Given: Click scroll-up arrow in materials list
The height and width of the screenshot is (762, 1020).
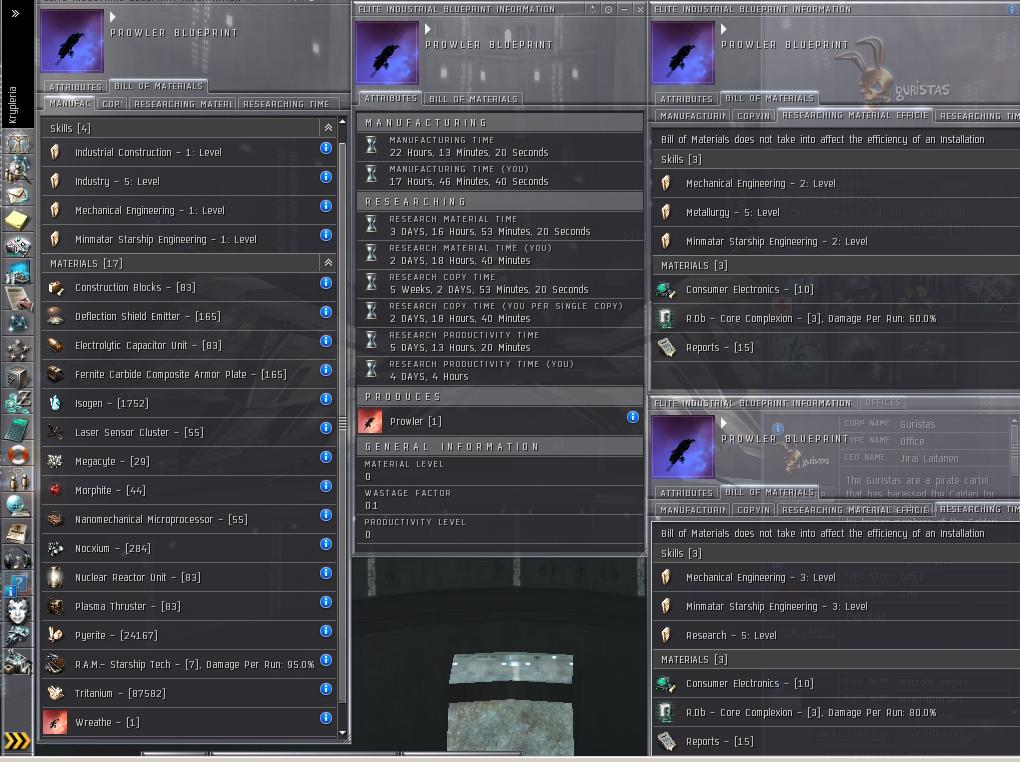Looking at the screenshot, I should pyautogui.click(x=343, y=122).
